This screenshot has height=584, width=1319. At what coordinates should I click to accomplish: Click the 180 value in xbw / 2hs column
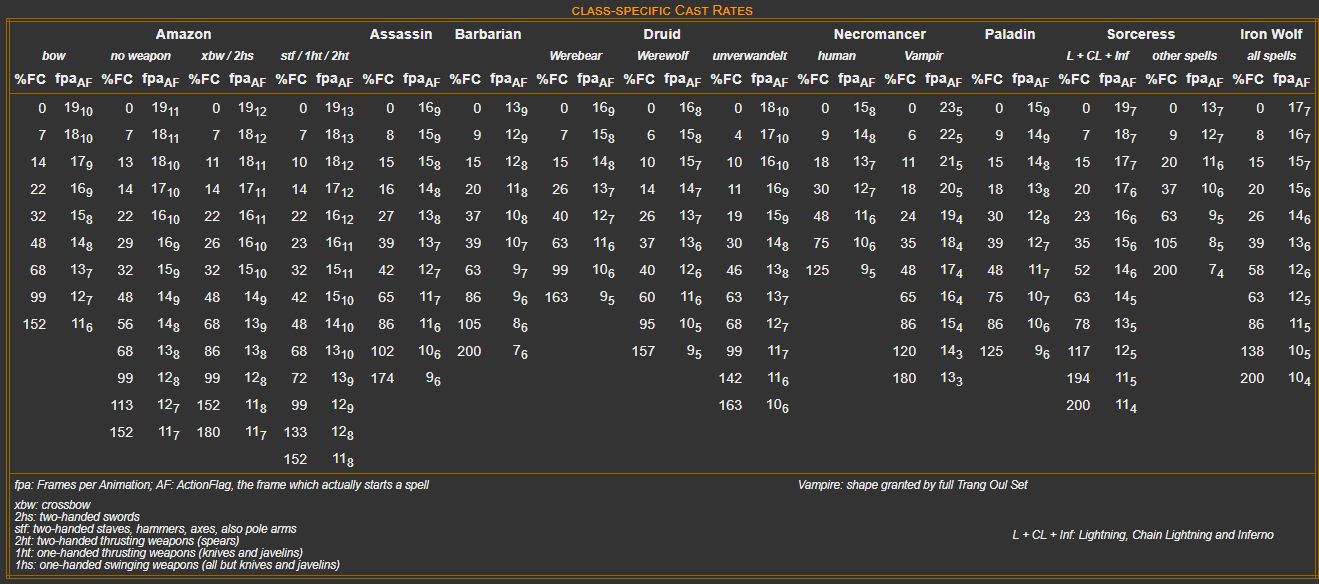point(209,432)
